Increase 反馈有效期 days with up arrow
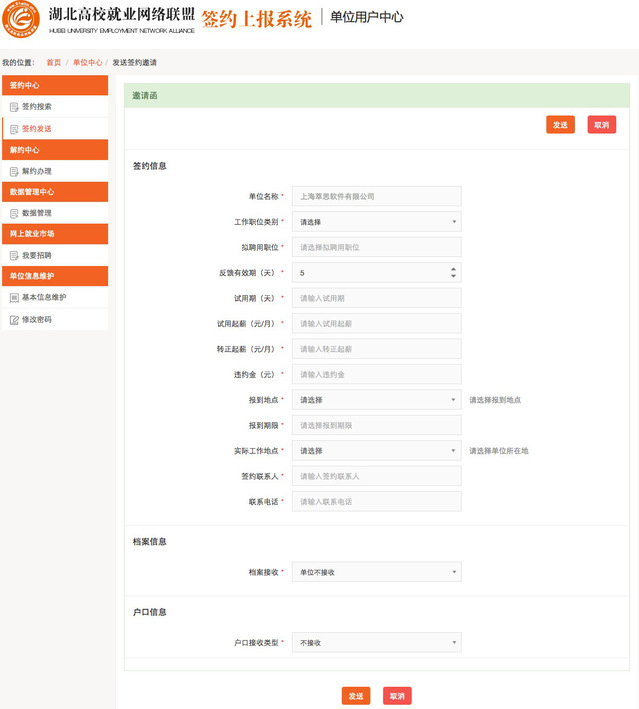639x709 pixels. (454, 268)
